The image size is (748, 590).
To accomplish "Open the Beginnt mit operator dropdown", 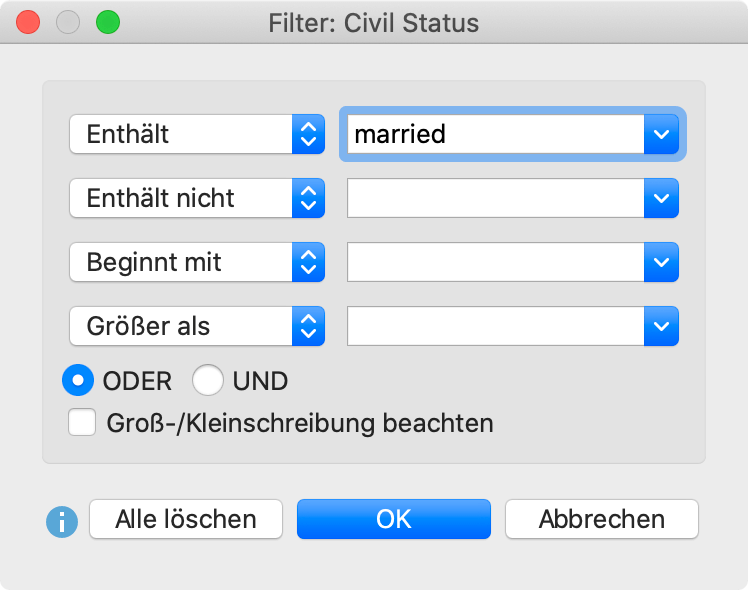I will [x=197, y=262].
